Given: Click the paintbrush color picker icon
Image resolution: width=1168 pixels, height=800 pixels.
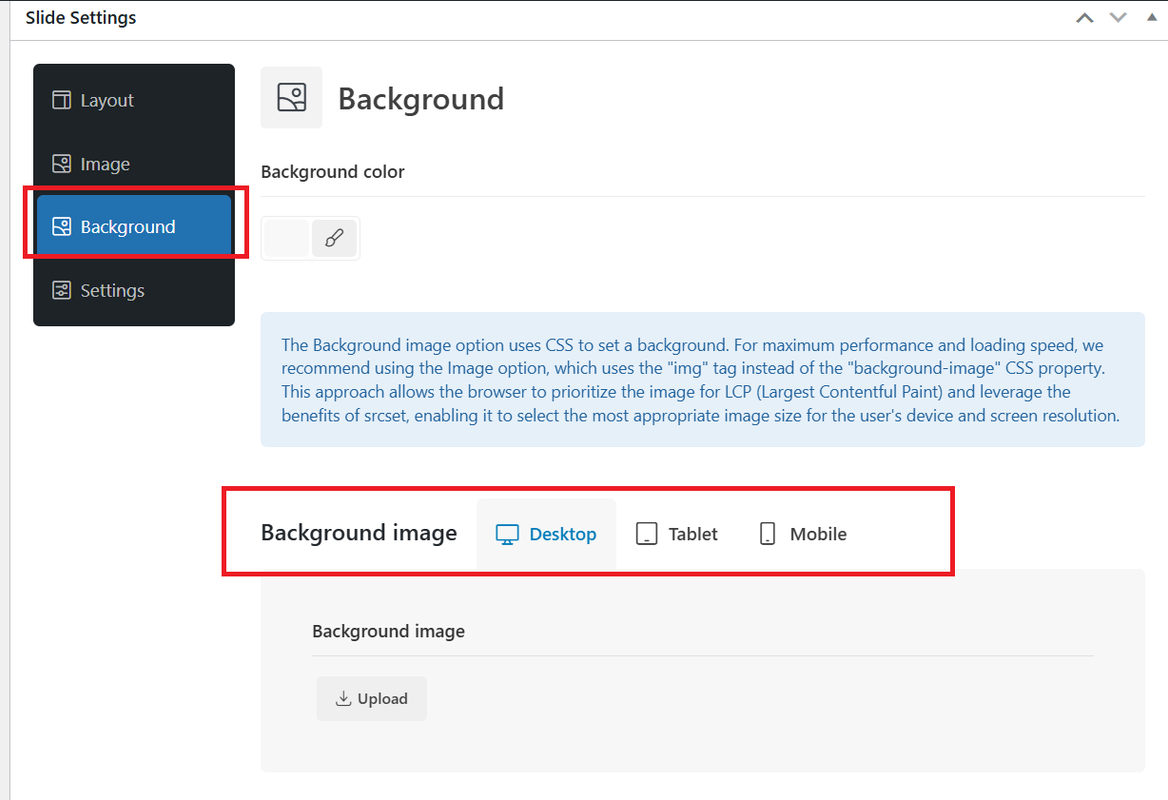Looking at the screenshot, I should pyautogui.click(x=334, y=238).
